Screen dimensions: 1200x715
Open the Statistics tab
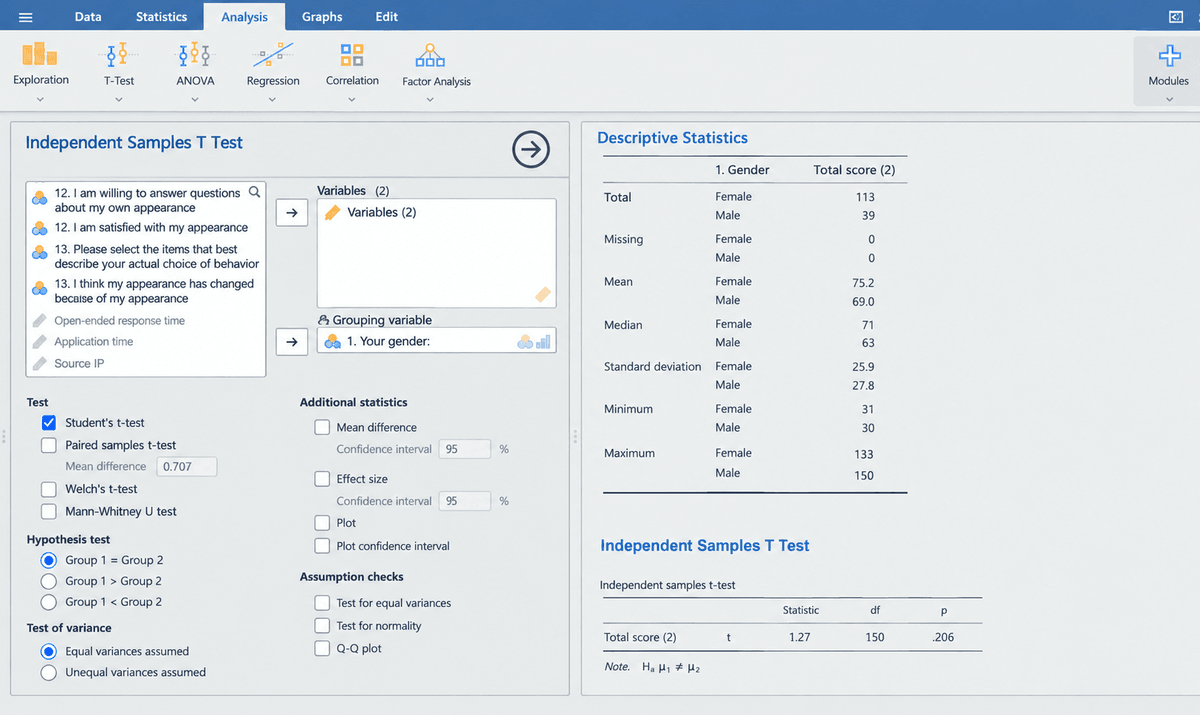[161, 17]
